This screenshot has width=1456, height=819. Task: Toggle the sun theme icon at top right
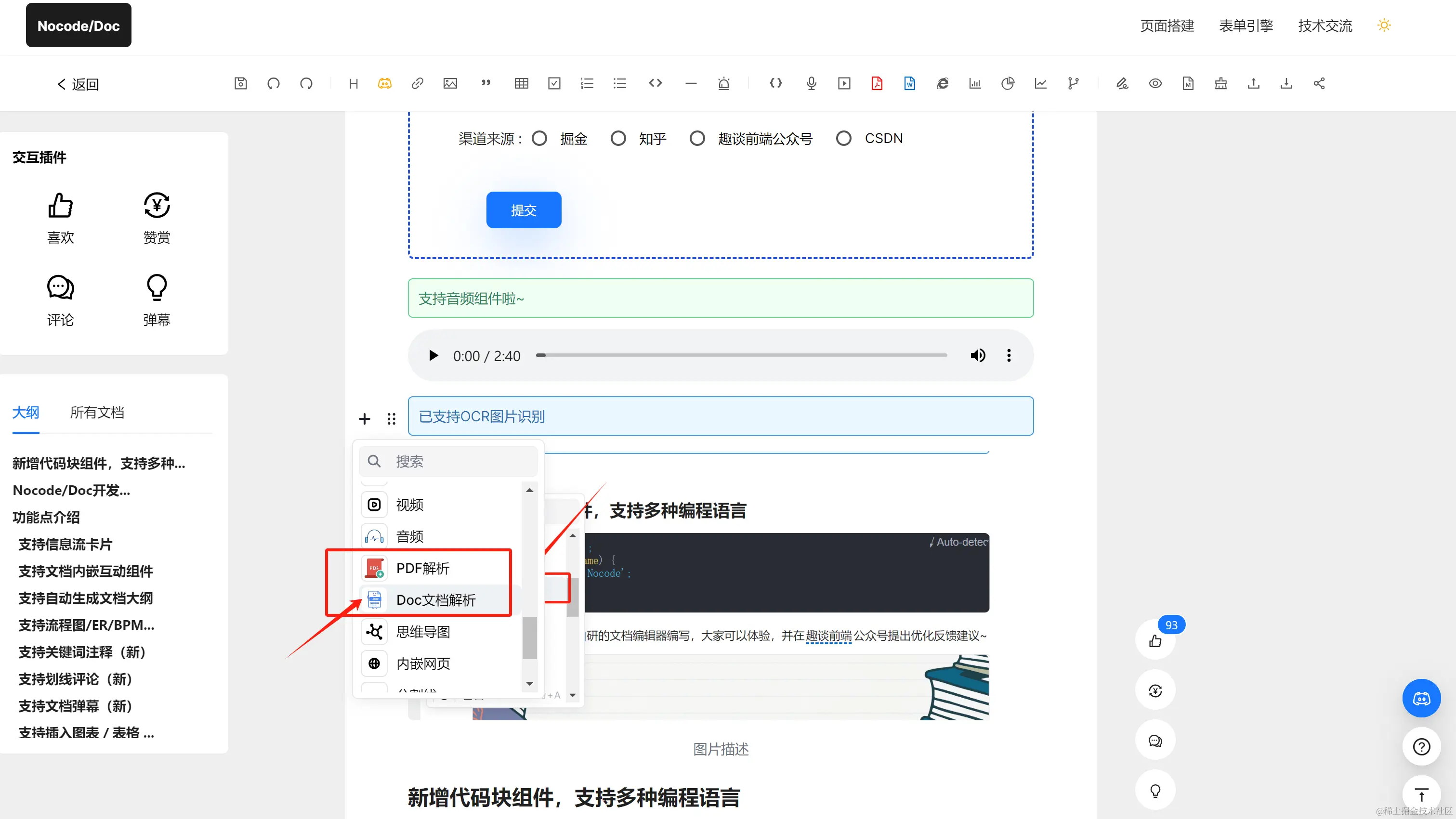click(1384, 26)
